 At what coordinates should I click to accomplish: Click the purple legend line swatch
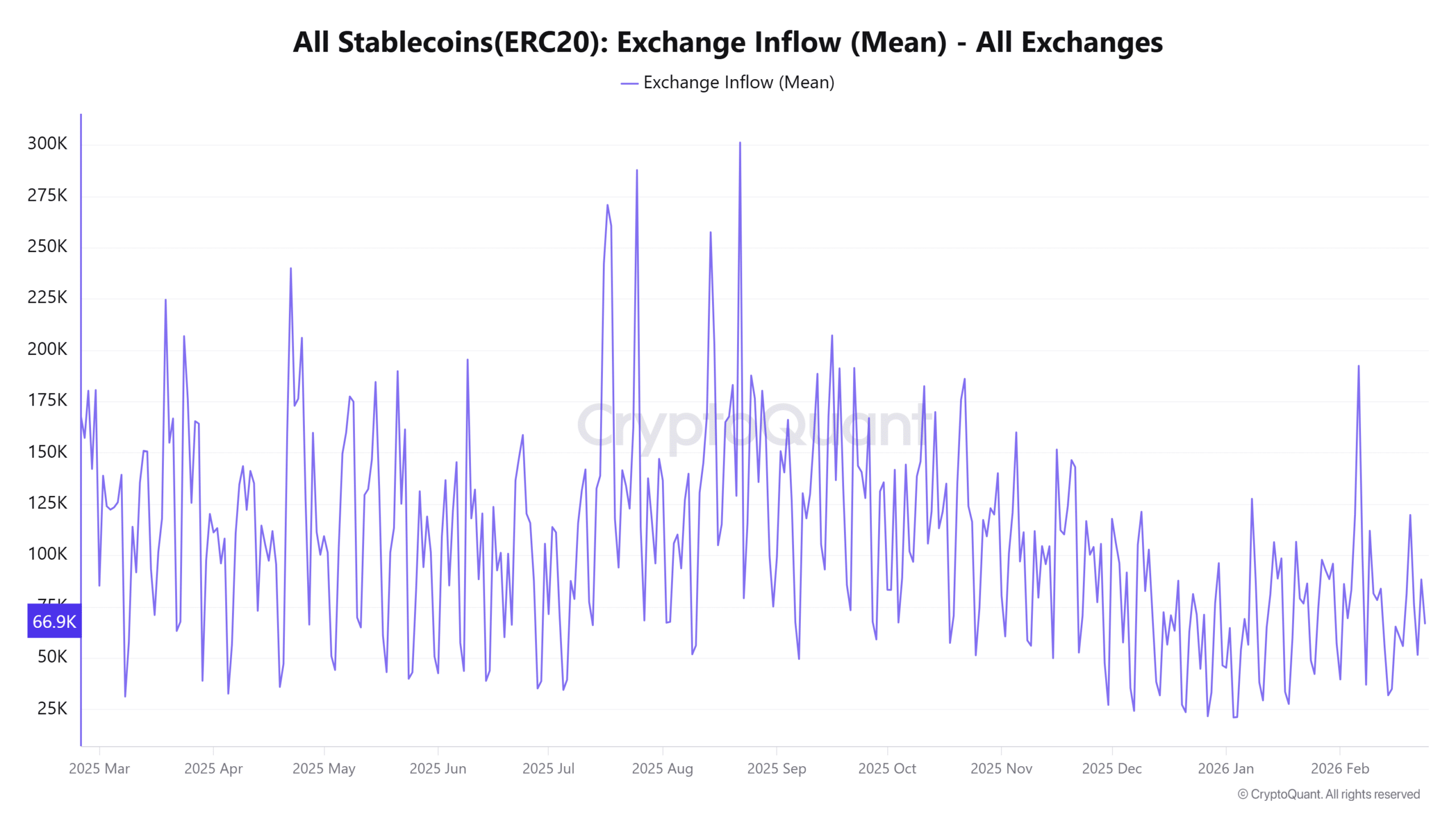[629, 84]
